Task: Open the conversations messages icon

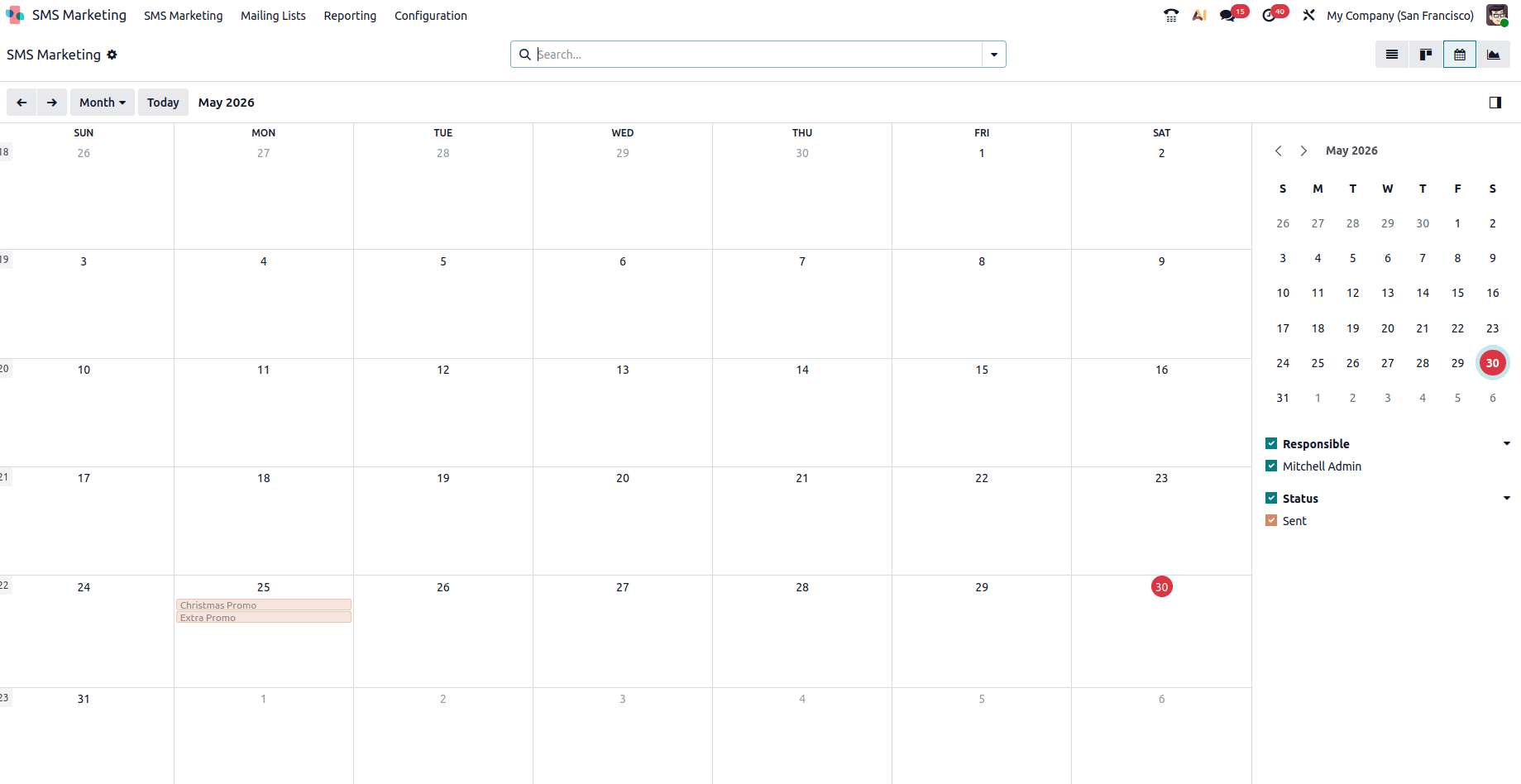Action: [x=1227, y=15]
